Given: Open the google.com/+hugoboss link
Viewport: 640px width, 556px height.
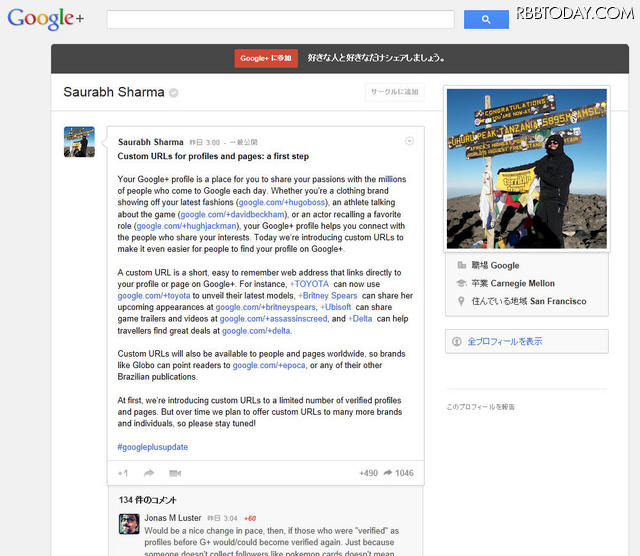Looking at the screenshot, I should coord(282,202).
